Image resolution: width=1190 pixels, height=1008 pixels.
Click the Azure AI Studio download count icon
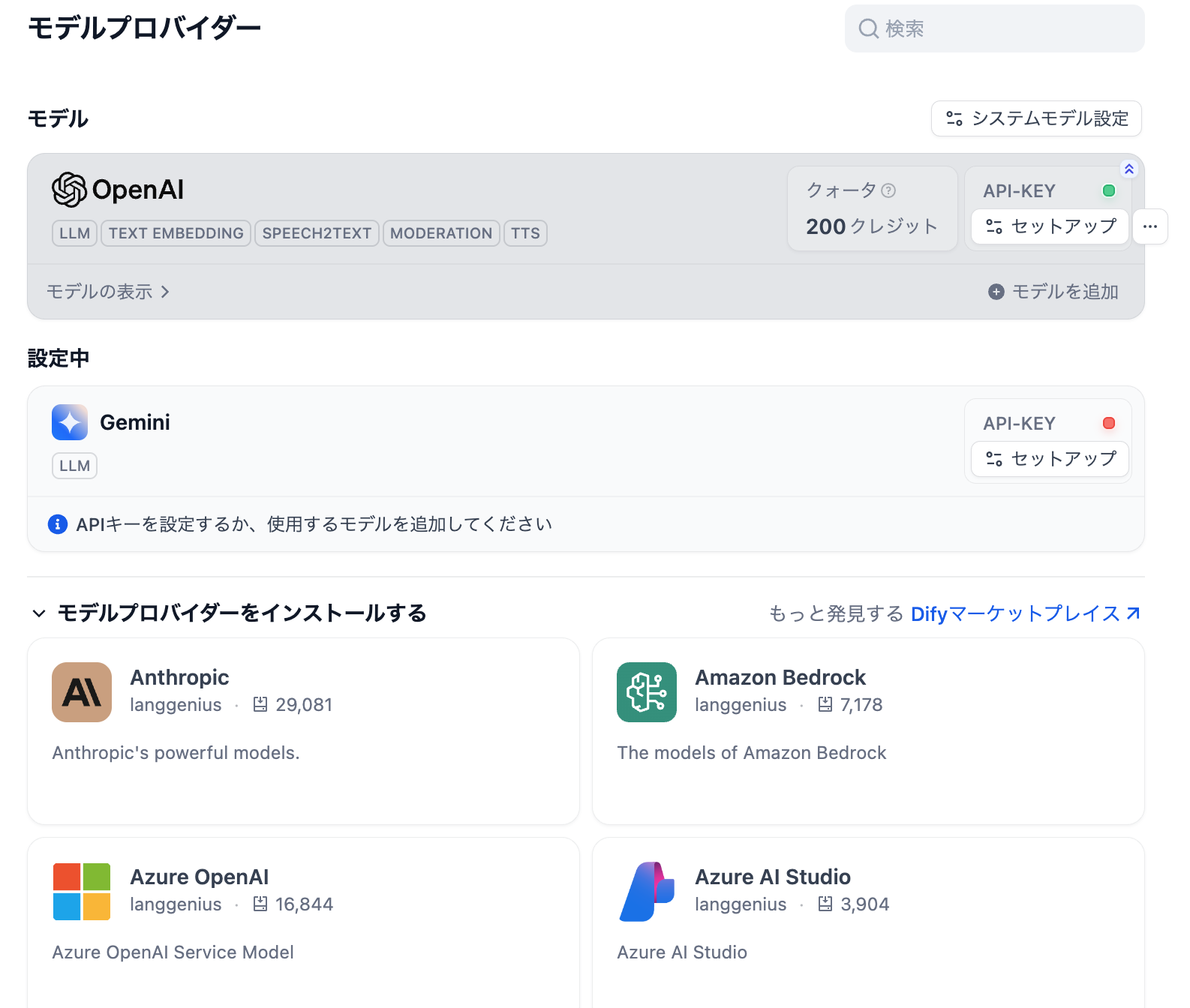point(825,904)
